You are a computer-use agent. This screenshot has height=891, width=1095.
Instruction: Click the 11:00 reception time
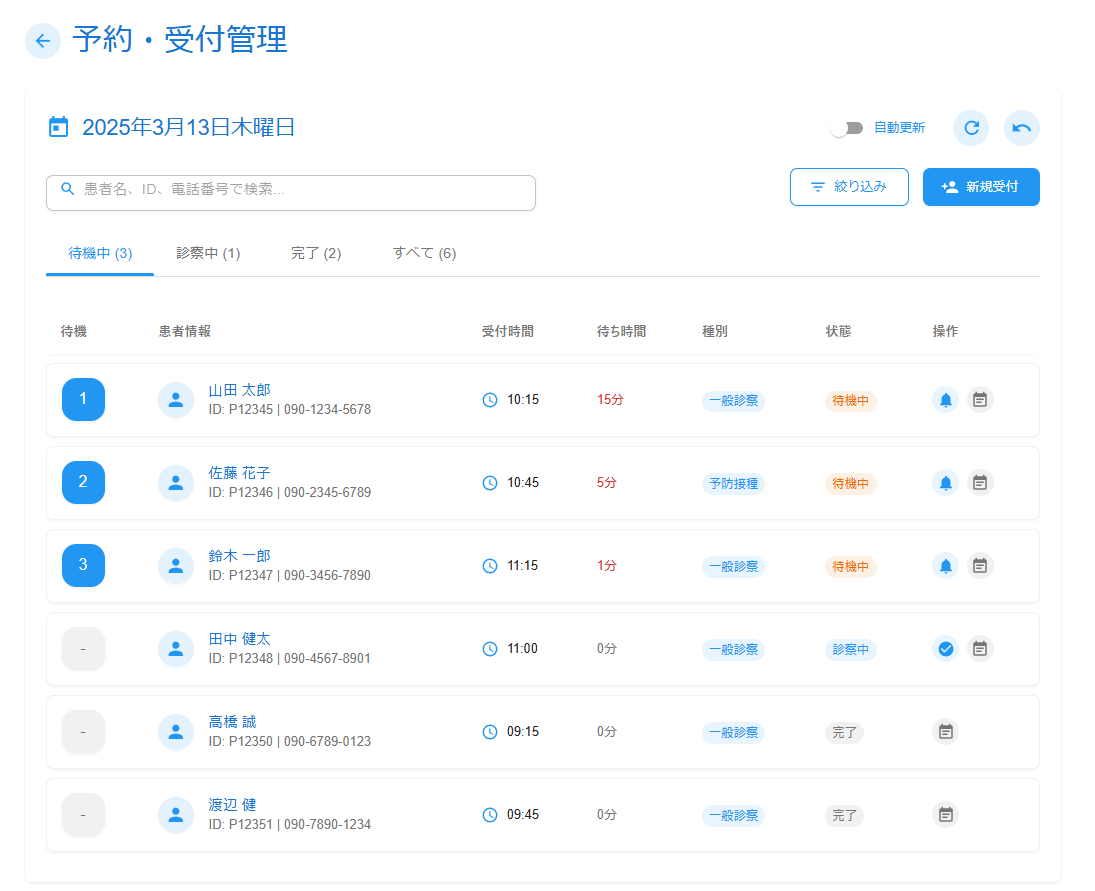tap(522, 649)
